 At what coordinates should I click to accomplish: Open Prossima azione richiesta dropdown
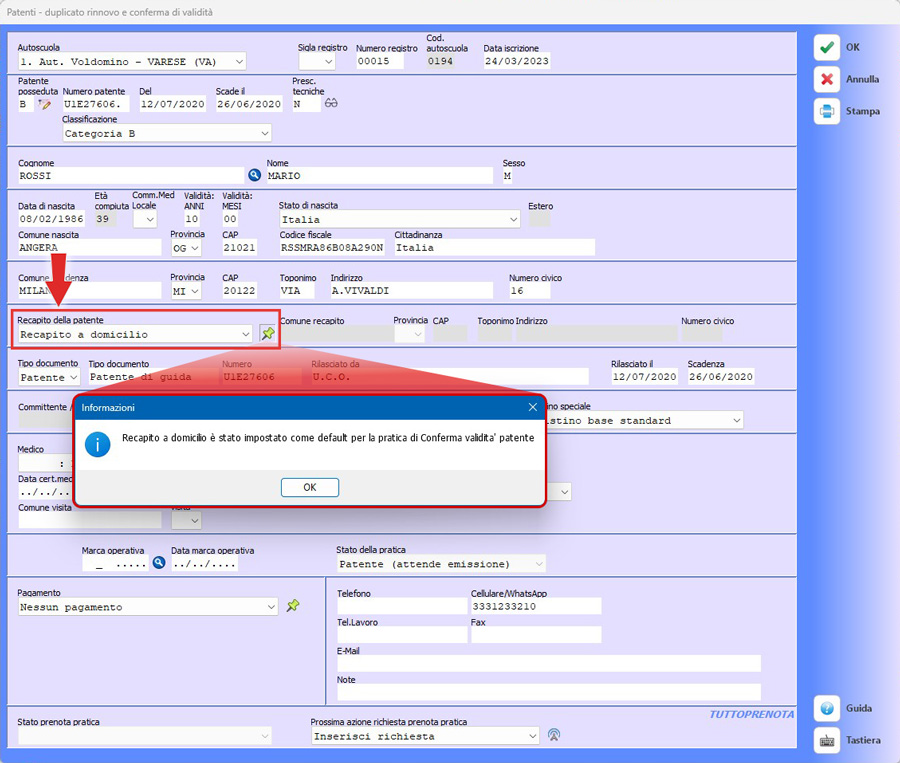point(532,736)
